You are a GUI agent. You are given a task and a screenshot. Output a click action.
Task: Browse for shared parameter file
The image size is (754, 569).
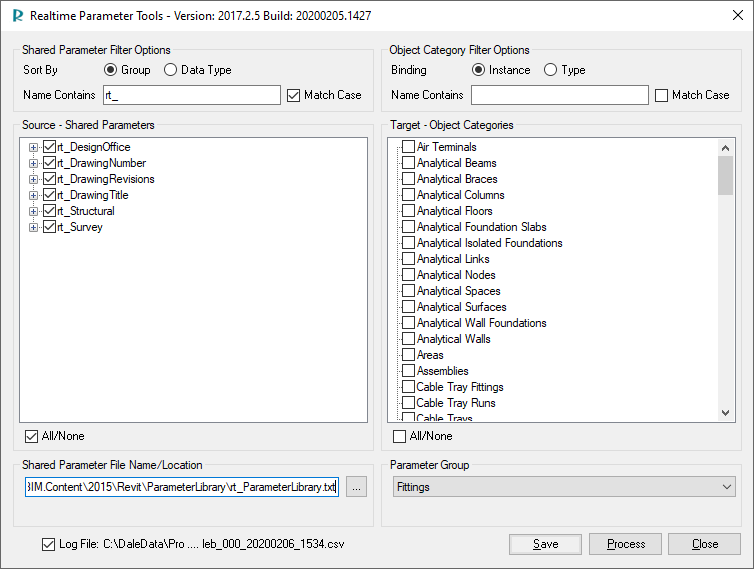356,487
